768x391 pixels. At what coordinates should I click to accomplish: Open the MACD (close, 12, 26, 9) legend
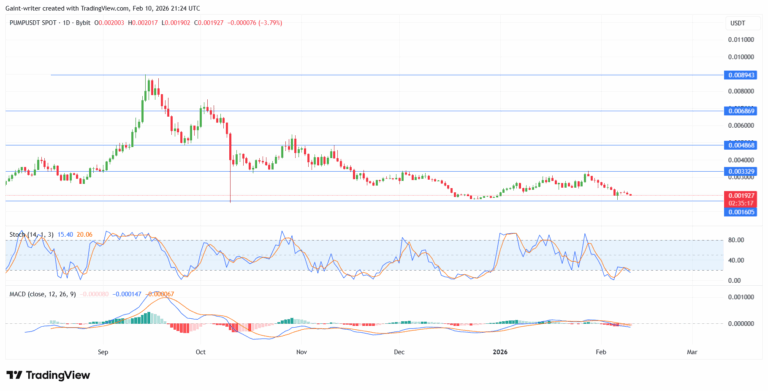coord(43,294)
